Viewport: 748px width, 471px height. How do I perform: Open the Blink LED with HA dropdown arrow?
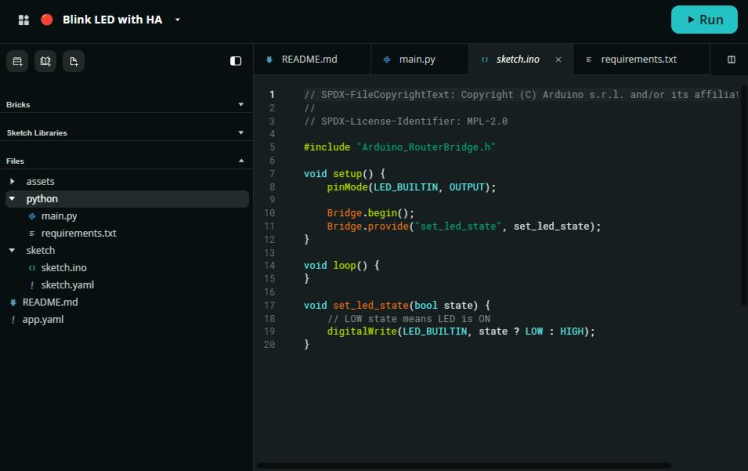click(177, 20)
